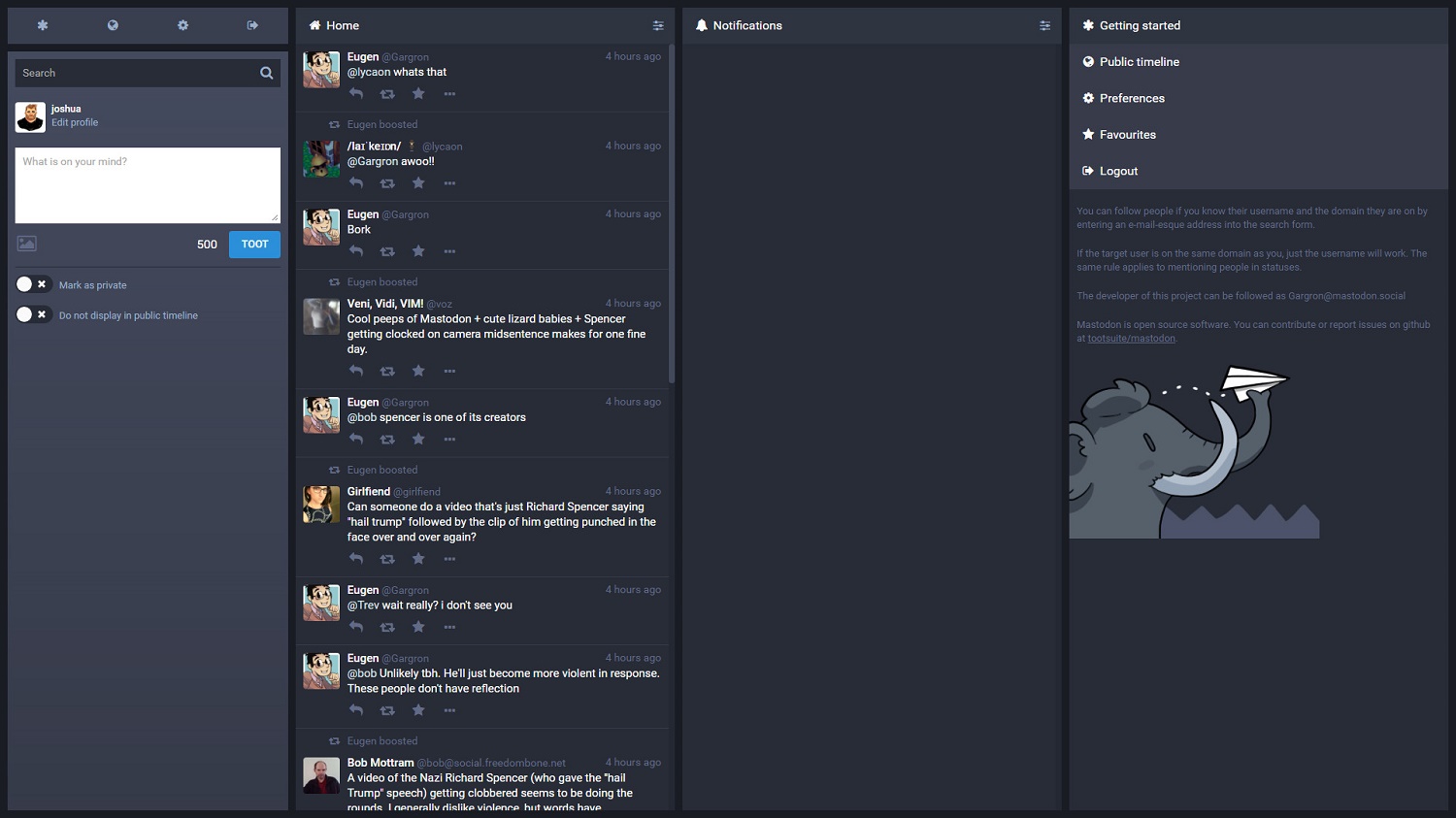Favourite '@bob spencer is one of its creators' toot

[x=418, y=440]
